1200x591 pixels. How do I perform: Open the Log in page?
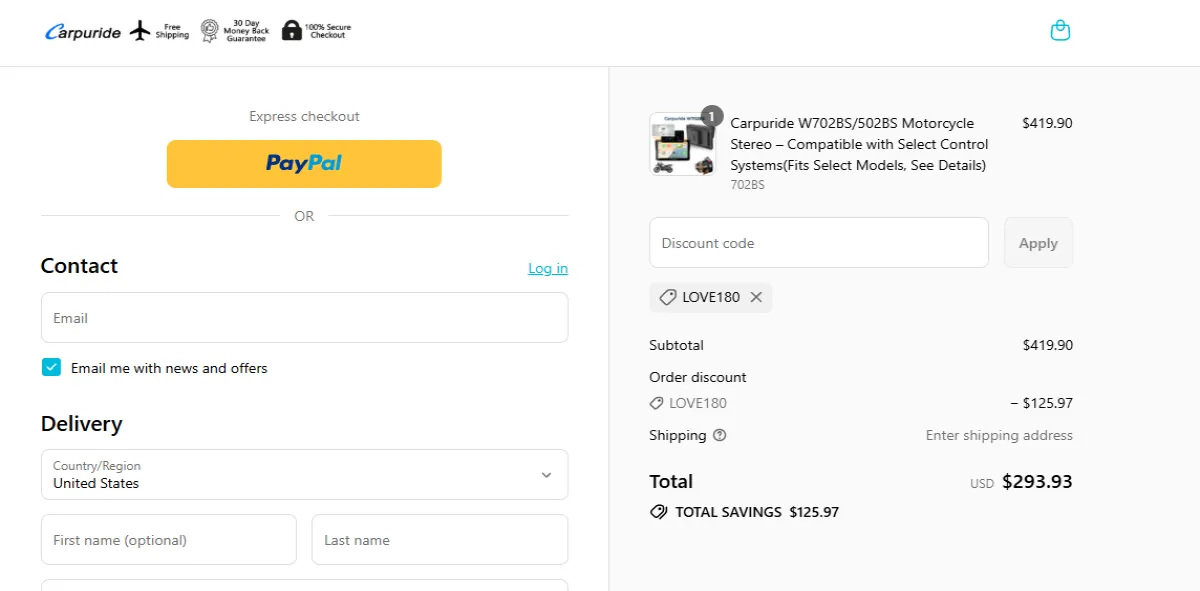(547, 268)
